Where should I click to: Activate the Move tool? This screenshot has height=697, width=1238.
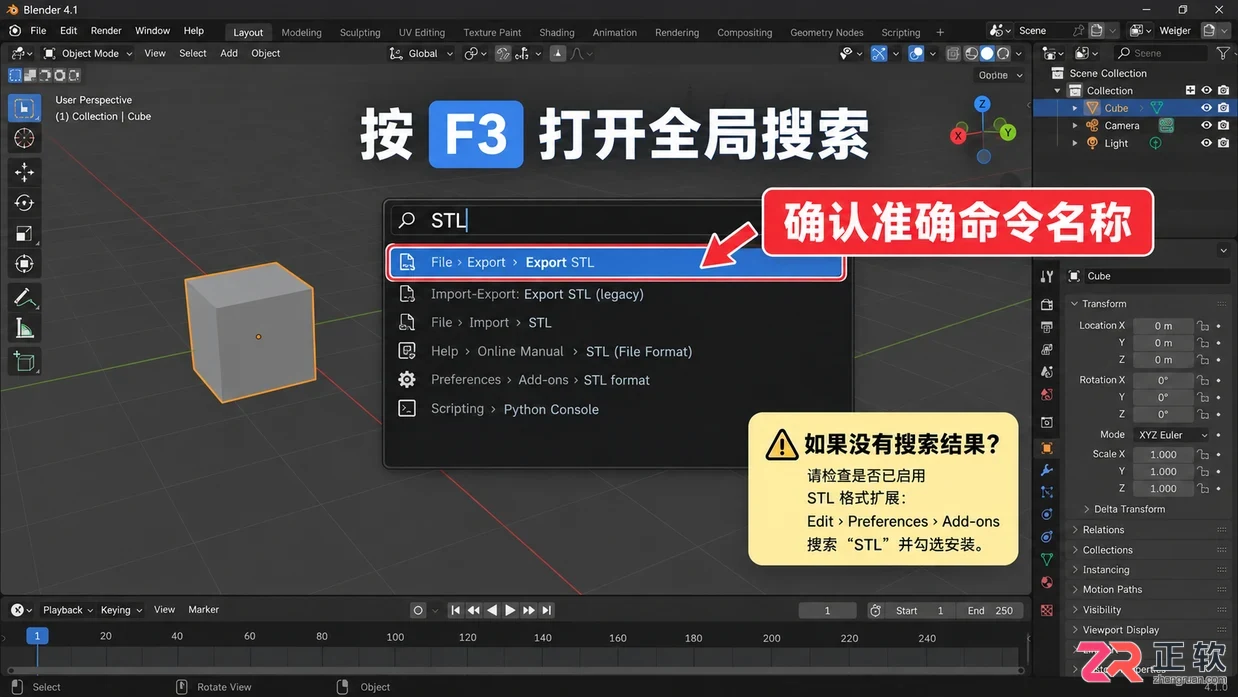(24, 172)
